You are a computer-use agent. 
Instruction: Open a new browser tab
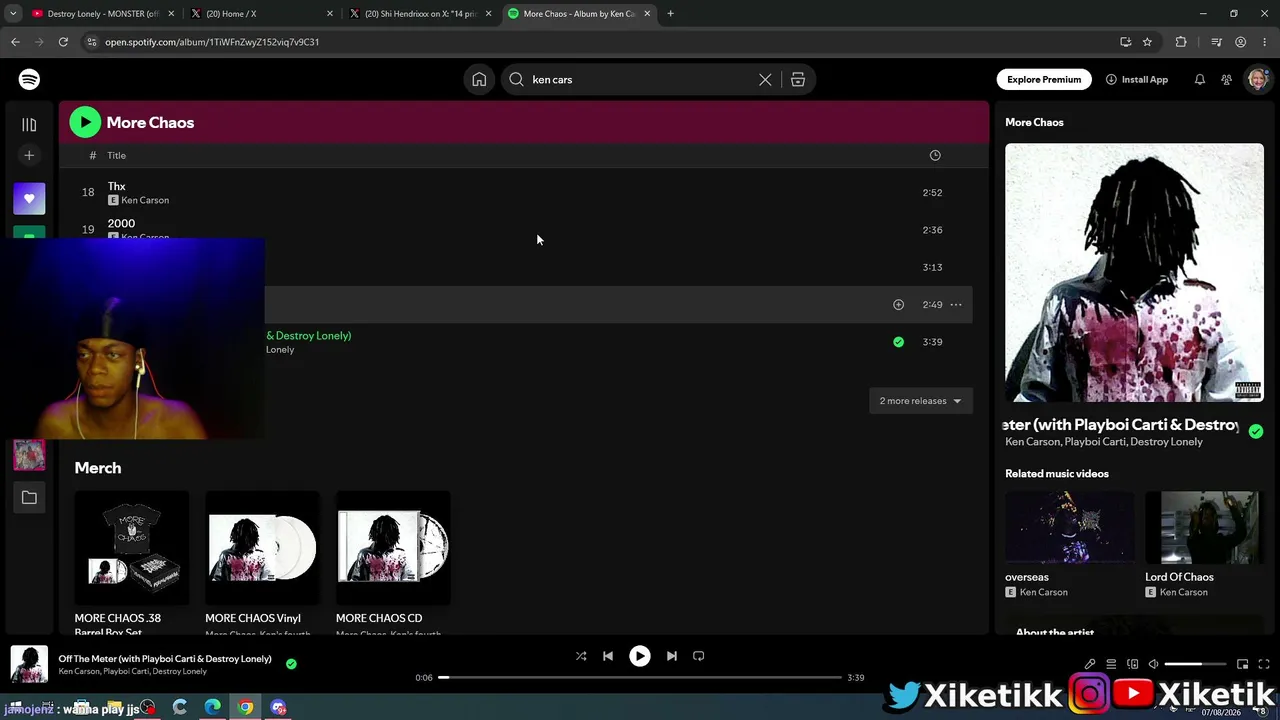point(670,14)
